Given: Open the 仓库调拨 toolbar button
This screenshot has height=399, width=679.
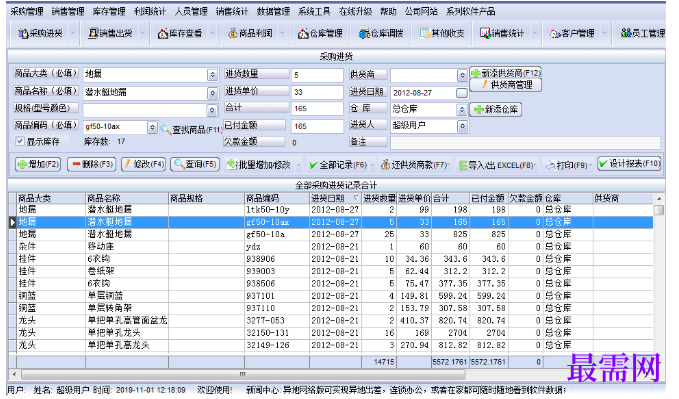Looking at the screenshot, I should pos(381,33).
